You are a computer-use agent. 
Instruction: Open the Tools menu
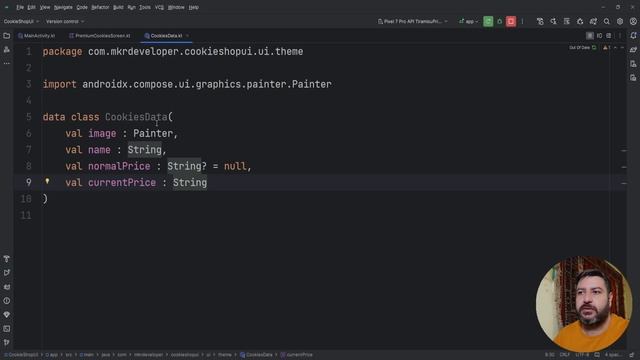tap(144, 7)
